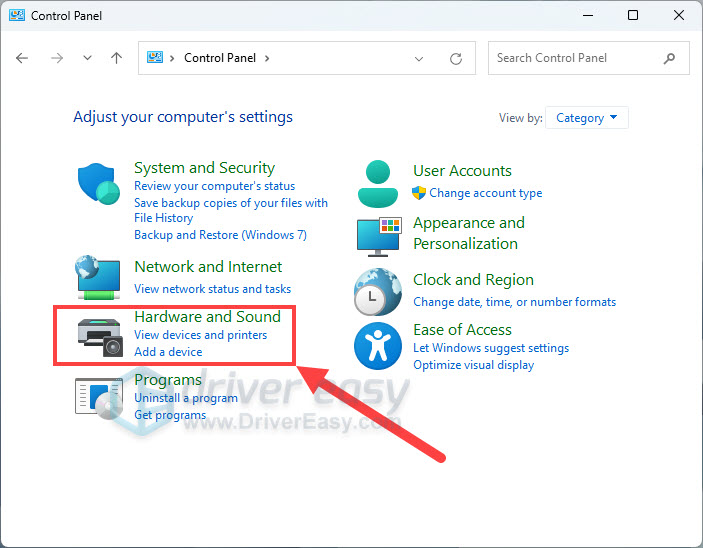Maximize the Control Panel window

(633, 15)
